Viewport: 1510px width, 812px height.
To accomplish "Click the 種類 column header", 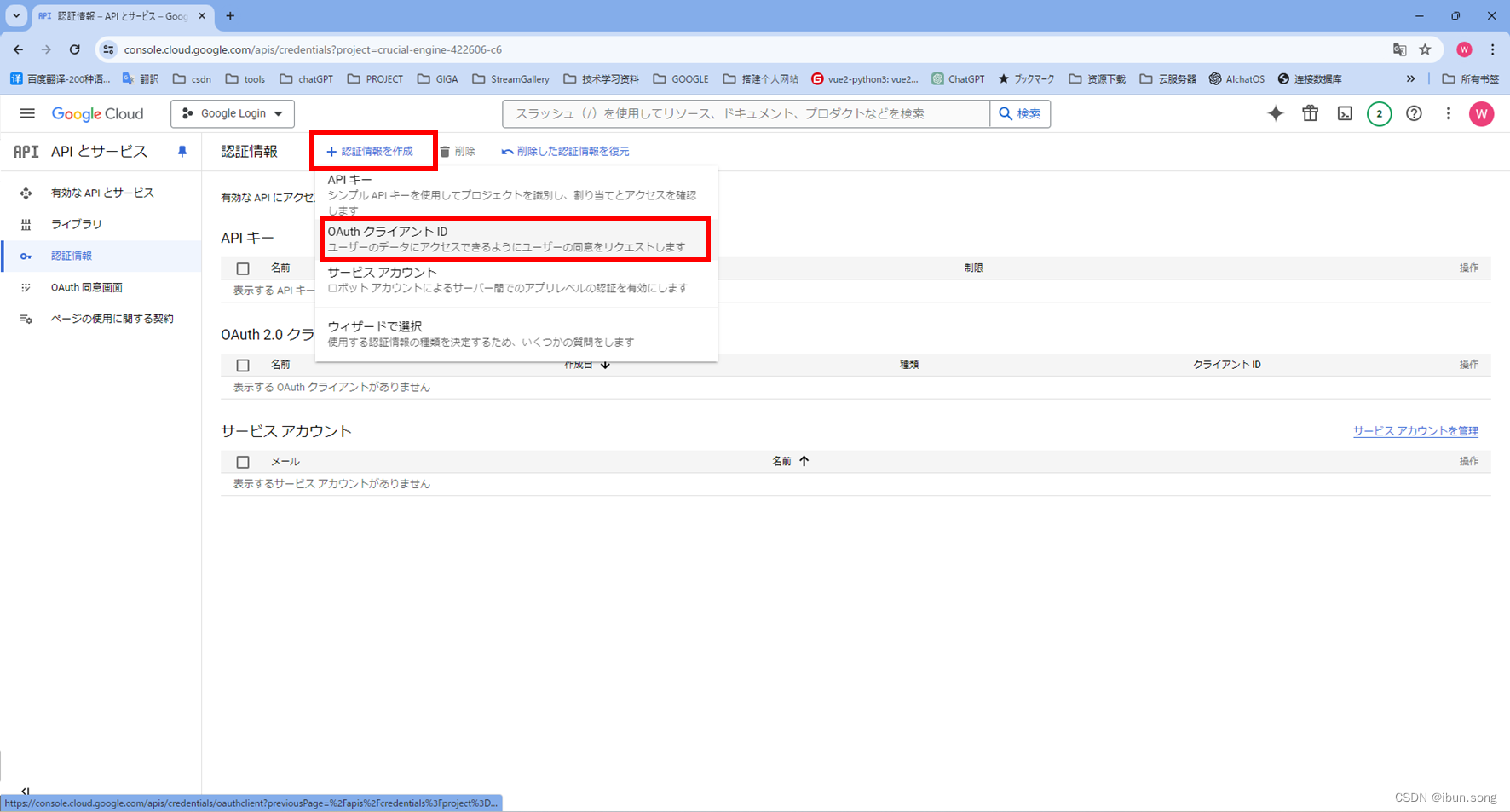I will 909,365.
